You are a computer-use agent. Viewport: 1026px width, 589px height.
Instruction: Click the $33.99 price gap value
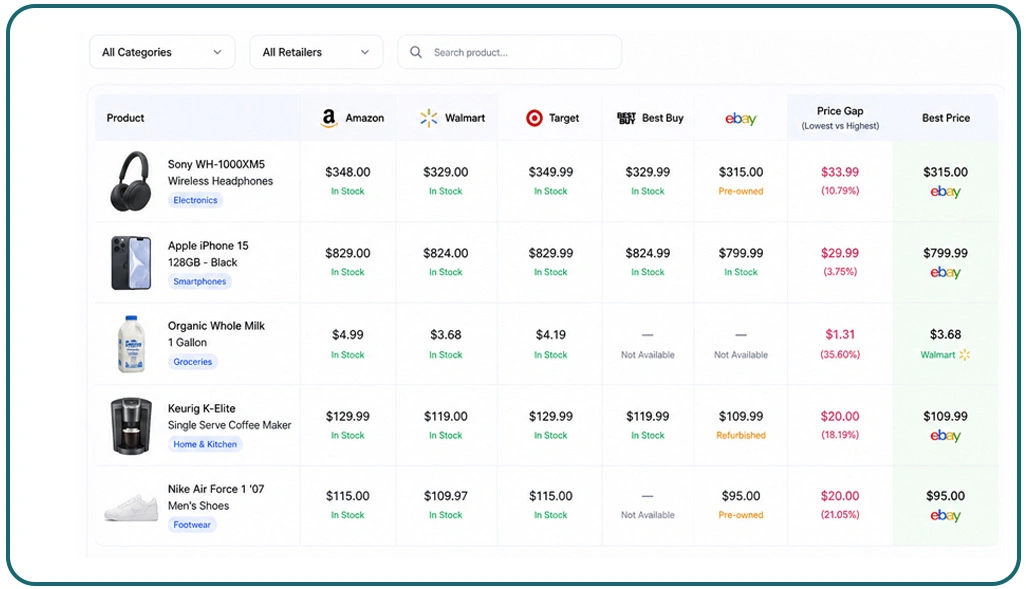(x=840, y=172)
